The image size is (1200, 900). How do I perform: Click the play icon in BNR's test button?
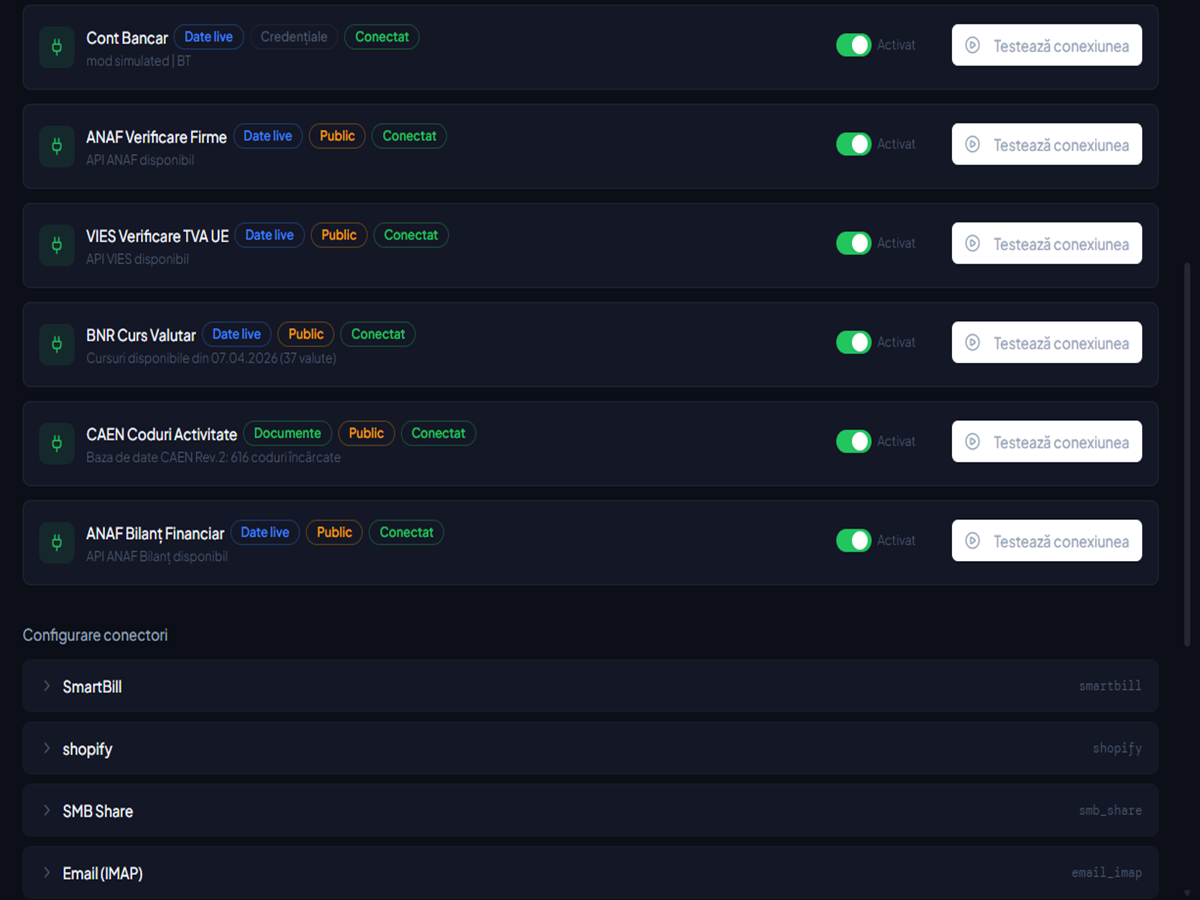click(972, 343)
